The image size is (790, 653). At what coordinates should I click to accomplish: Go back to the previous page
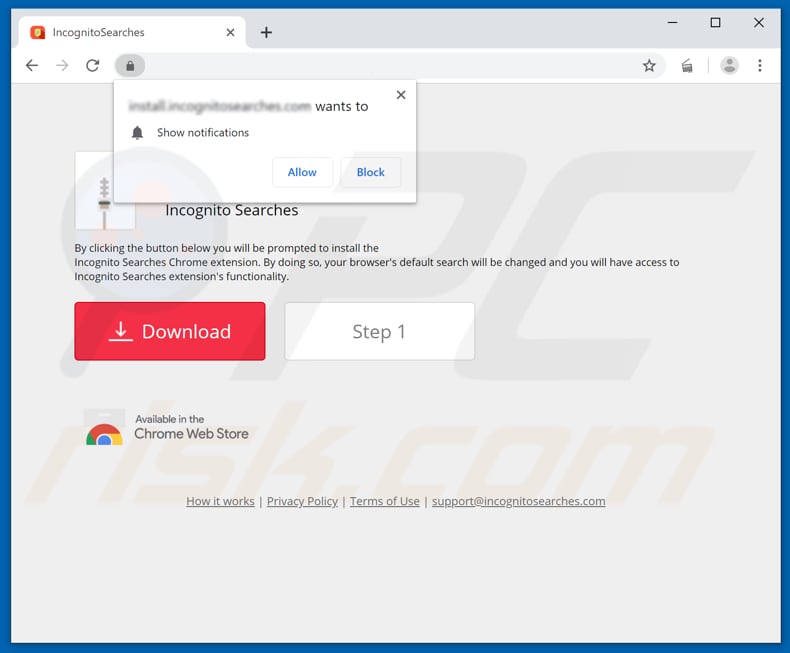[x=32, y=66]
